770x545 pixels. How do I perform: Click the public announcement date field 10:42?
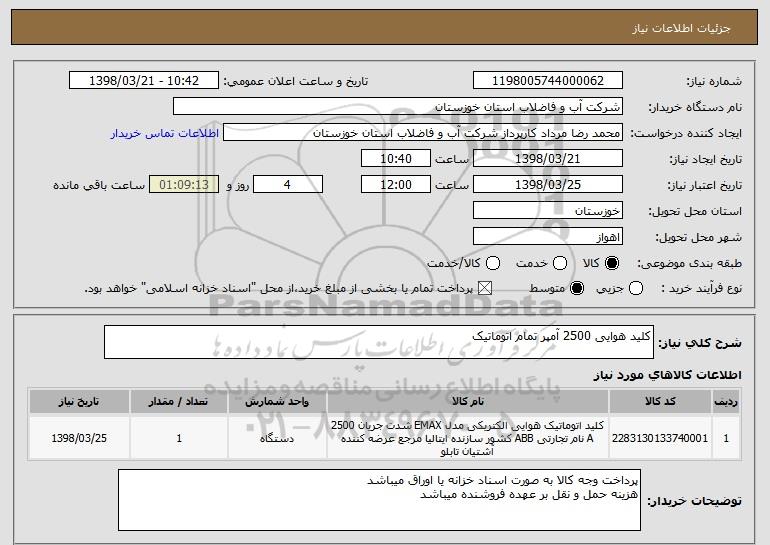click(x=144, y=81)
